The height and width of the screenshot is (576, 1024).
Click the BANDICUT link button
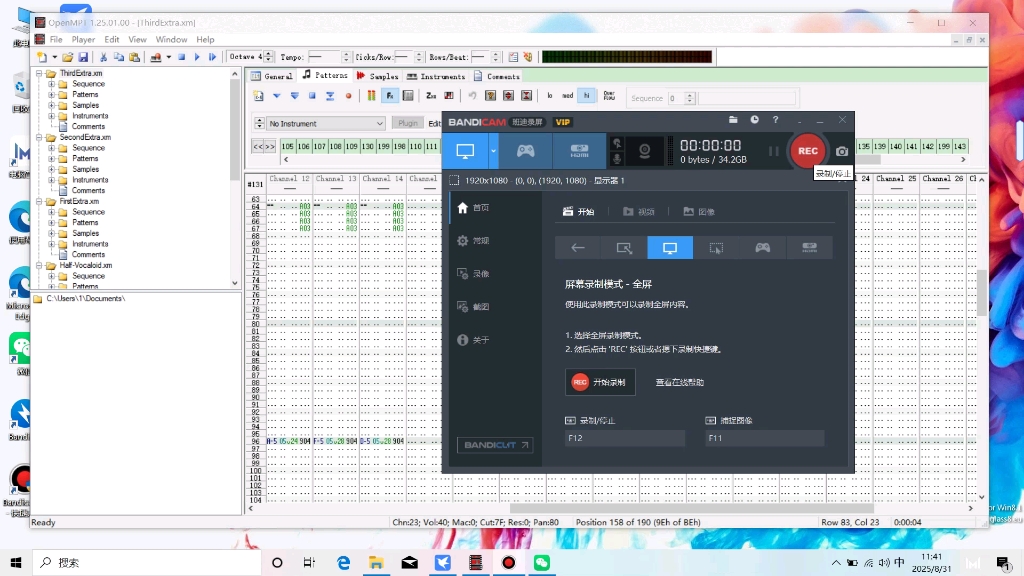[495, 445]
